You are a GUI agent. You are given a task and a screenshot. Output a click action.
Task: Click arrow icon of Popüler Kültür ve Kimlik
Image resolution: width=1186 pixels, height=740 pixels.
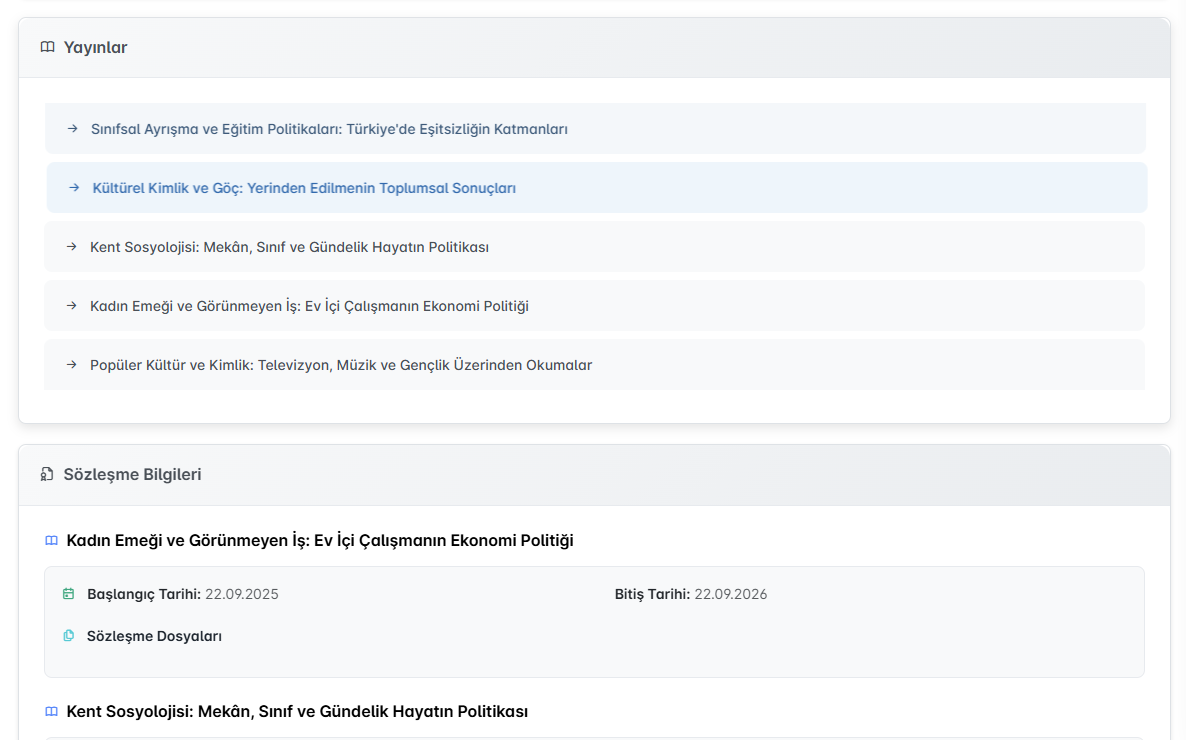click(x=71, y=365)
